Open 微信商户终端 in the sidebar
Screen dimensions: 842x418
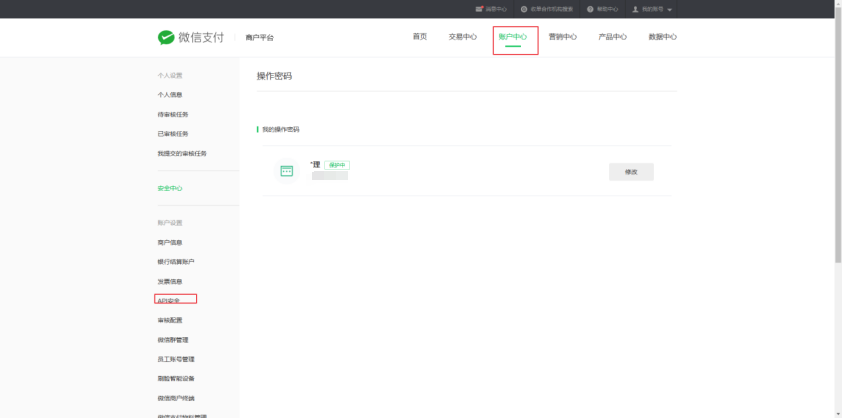(x=176, y=398)
